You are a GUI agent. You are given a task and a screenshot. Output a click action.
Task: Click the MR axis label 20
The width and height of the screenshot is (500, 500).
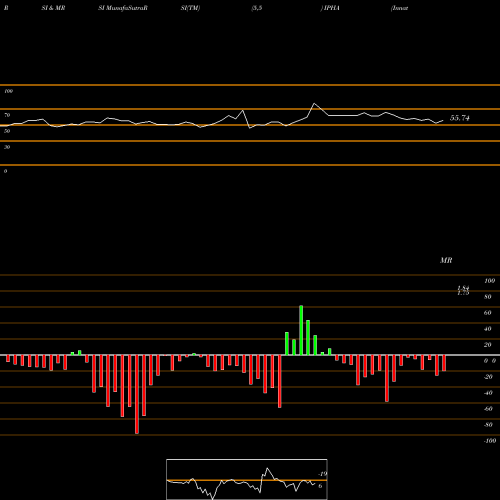pos(487,345)
